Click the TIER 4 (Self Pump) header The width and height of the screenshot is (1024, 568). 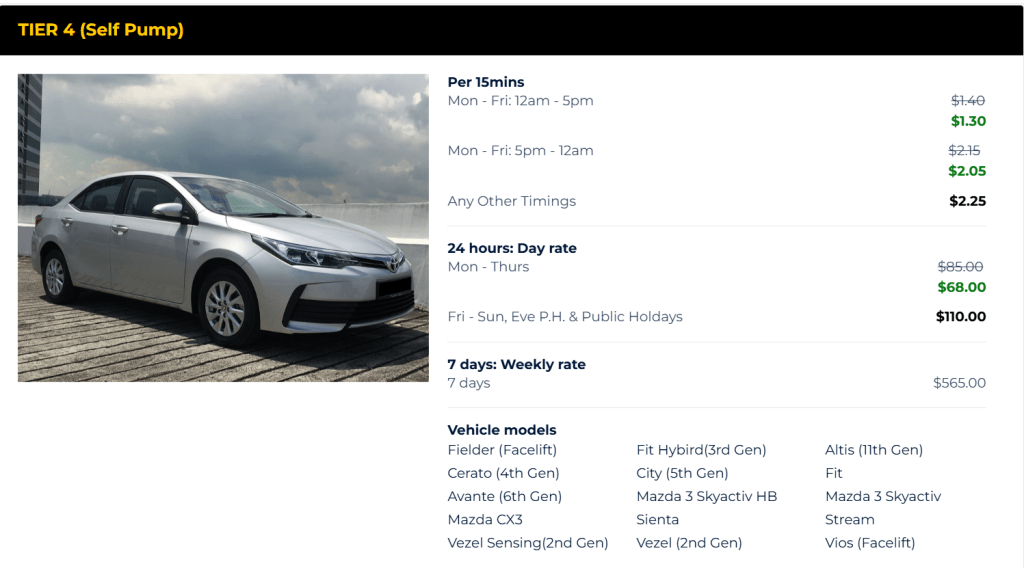[101, 30]
